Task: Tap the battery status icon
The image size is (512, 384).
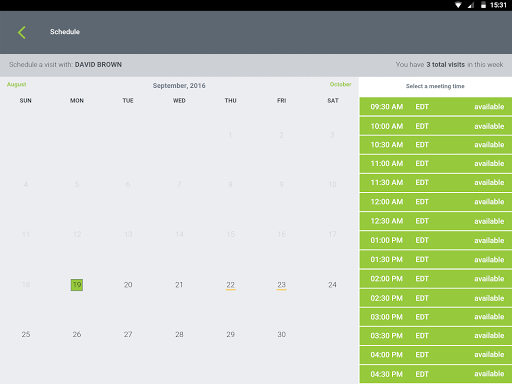Action: (483, 5)
